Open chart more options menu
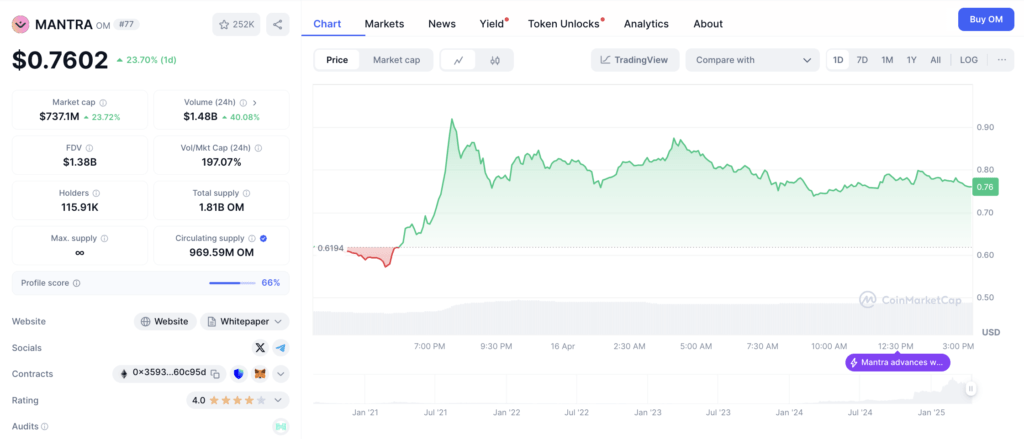The height and width of the screenshot is (439, 1024). 1002,60
